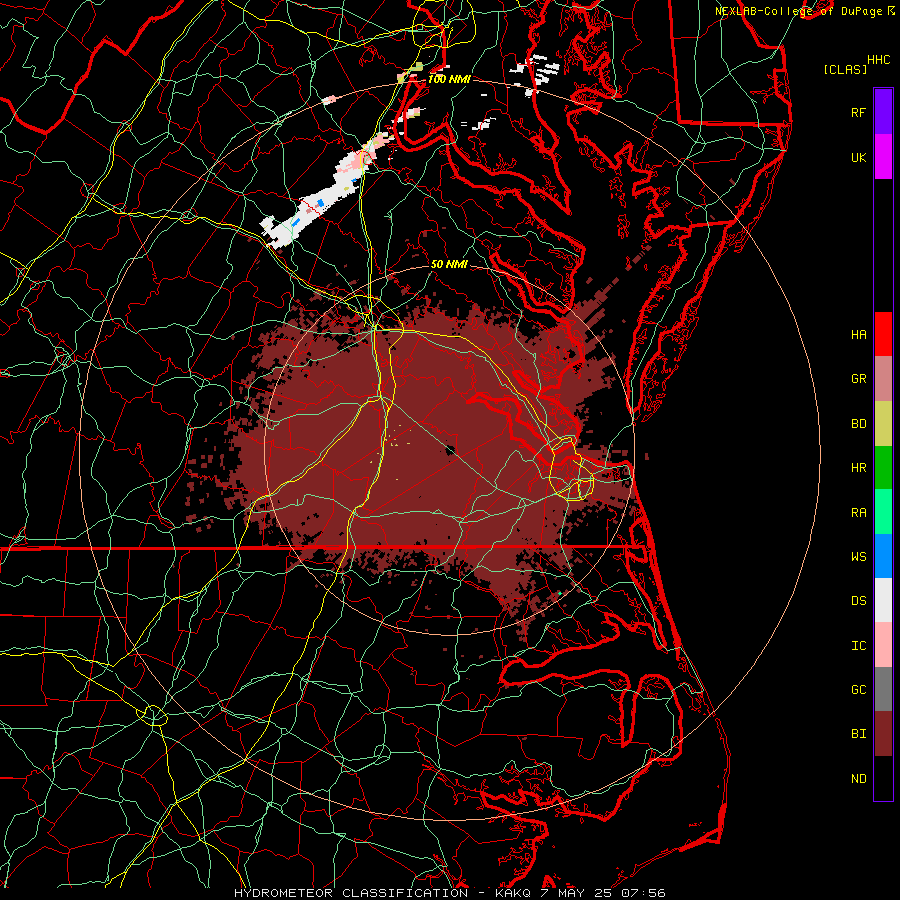
Task: Click the [CLAS] units label
Action: click(x=845, y=69)
